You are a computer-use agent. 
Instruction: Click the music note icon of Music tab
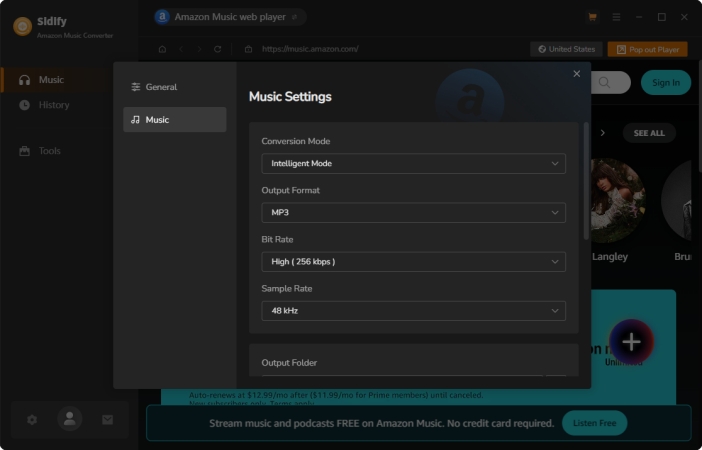[135, 120]
